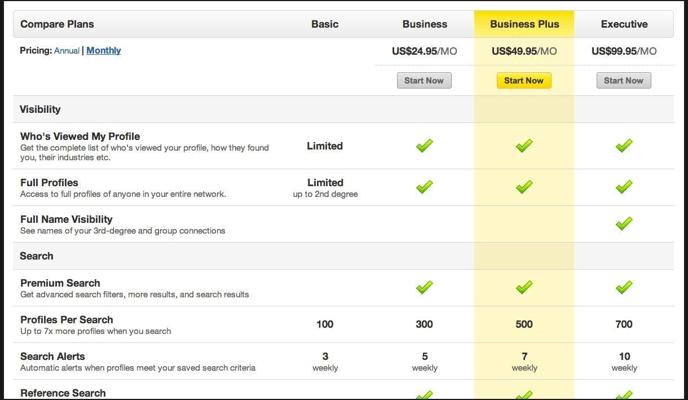The height and width of the screenshot is (400, 688).
Task: Click the Profiles Per Search feature title
Action: (67, 319)
